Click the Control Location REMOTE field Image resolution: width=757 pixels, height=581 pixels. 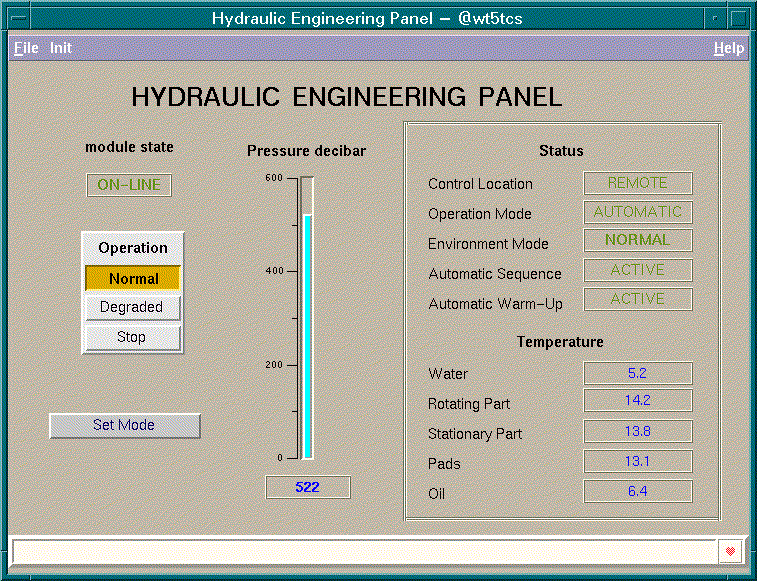point(638,183)
